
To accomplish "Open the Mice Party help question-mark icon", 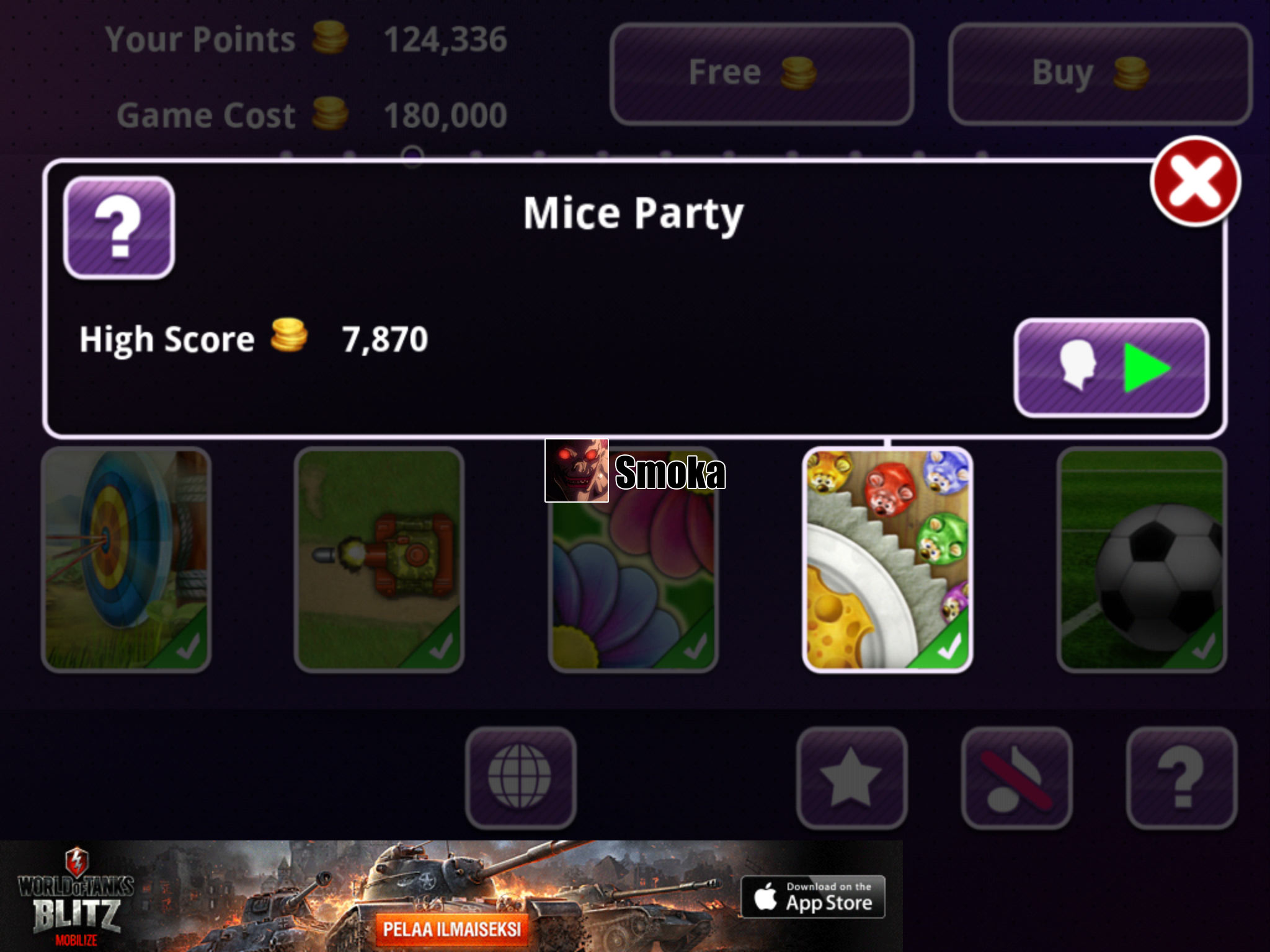I will click(119, 227).
